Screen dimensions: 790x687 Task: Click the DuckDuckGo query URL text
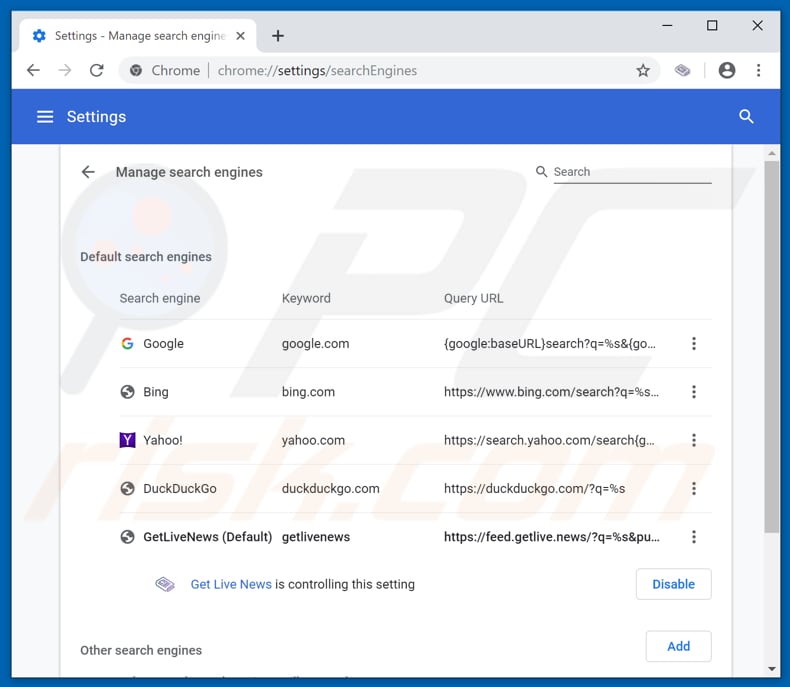pos(535,489)
